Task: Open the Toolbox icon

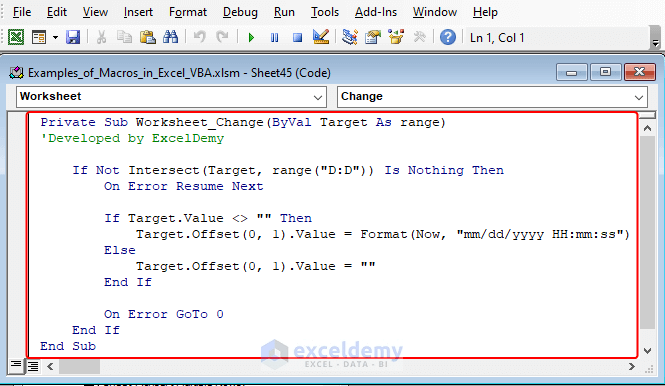Action: tap(419, 37)
